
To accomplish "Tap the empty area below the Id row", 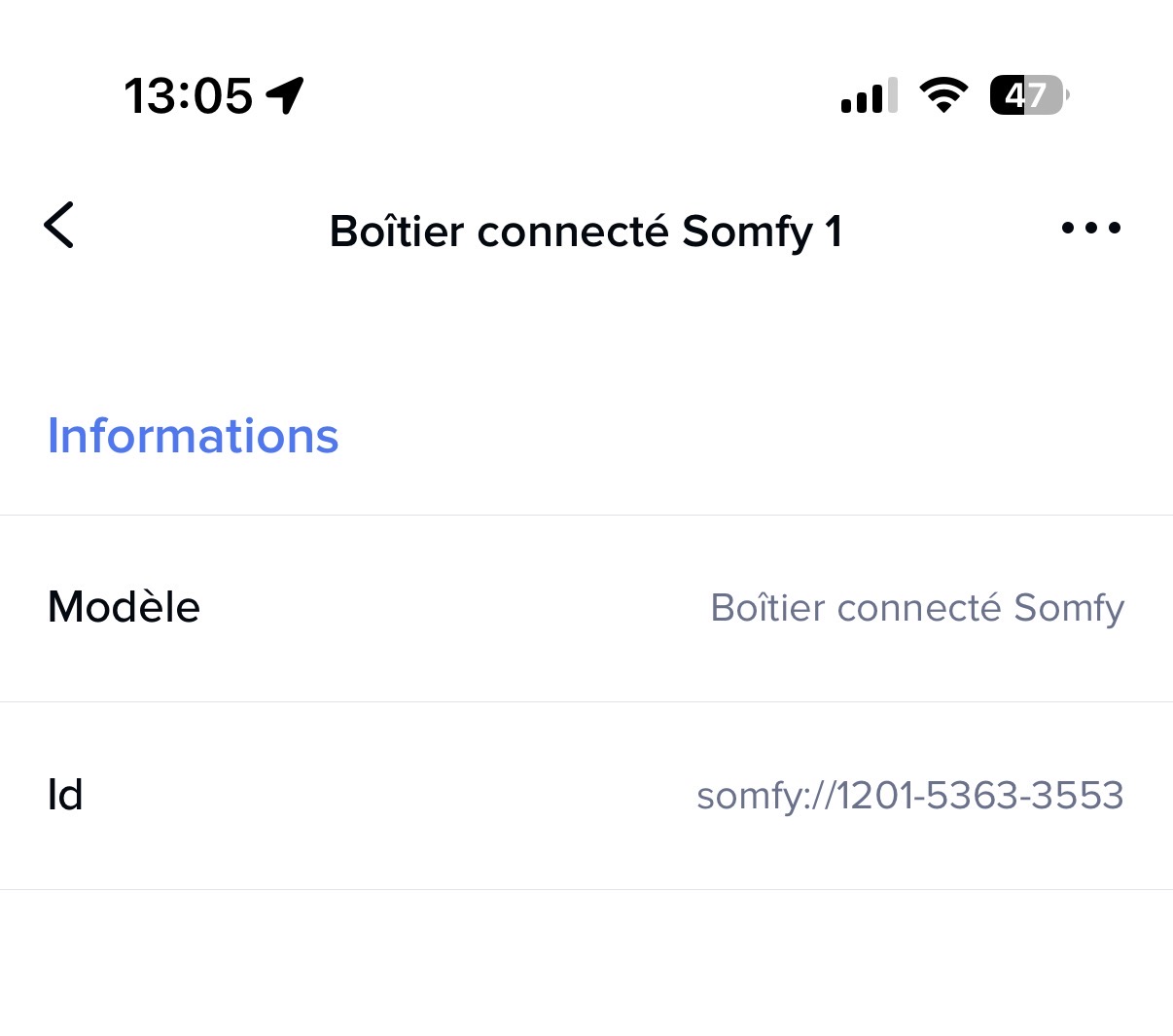I will point(586,963).
